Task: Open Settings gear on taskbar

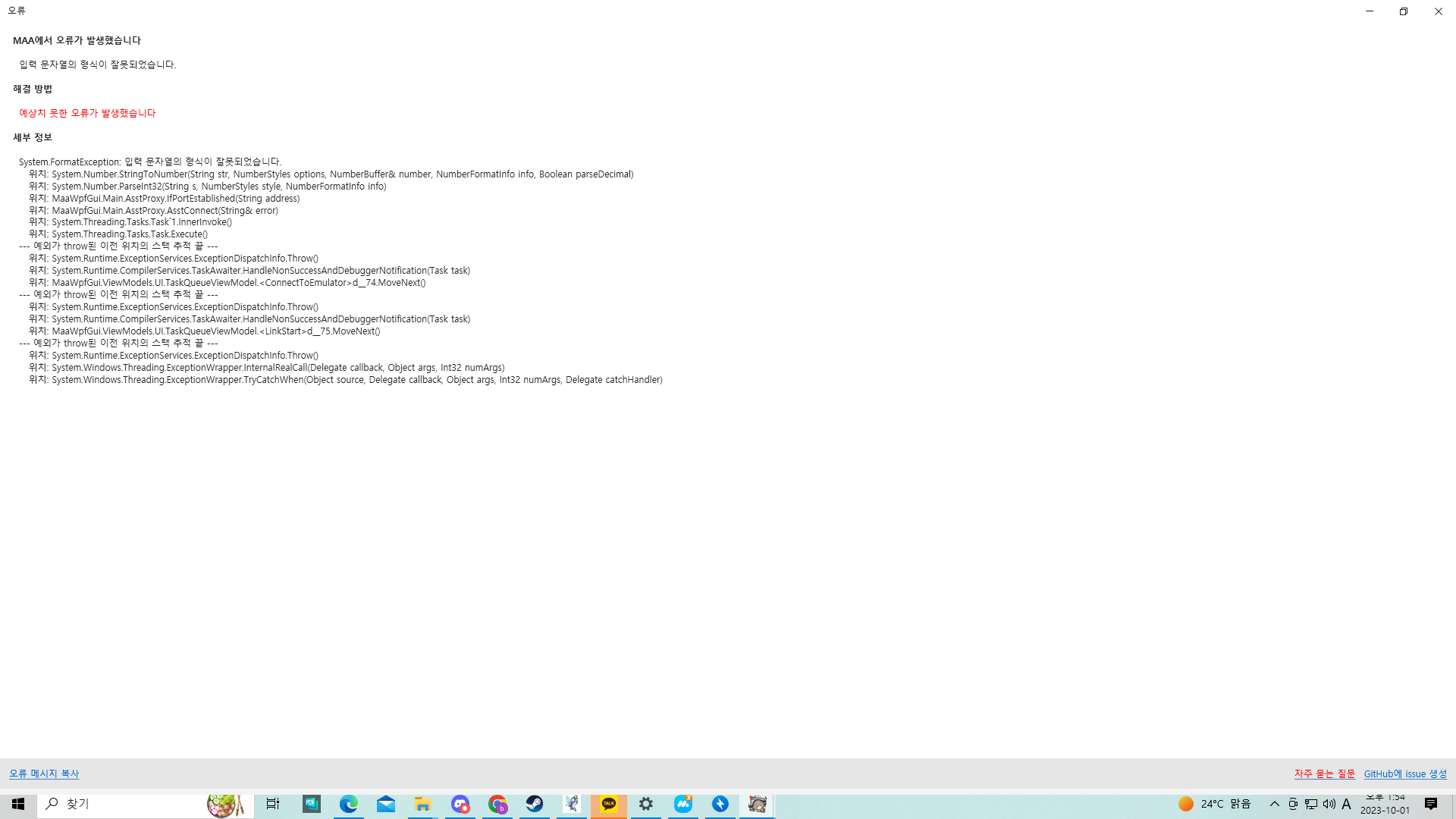Action: coord(646,804)
